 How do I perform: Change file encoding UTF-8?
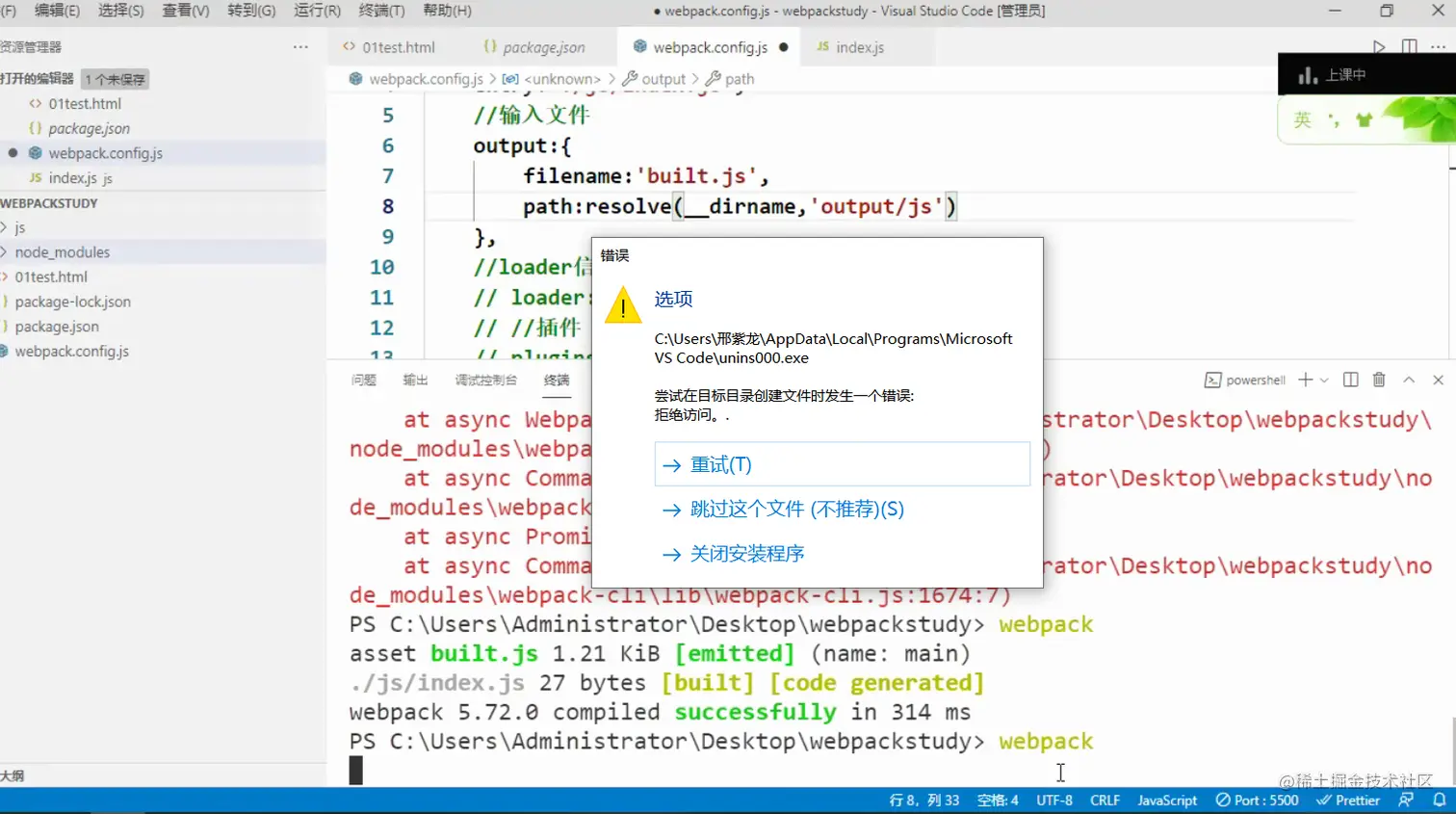(1054, 801)
